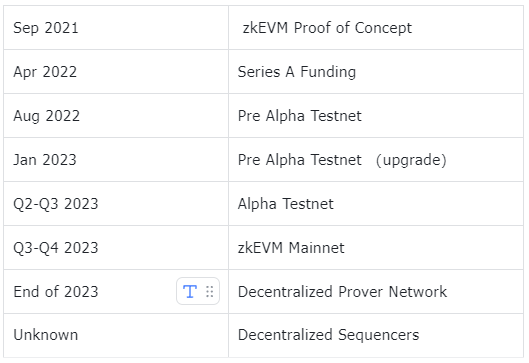Click the blue text type icon
This screenshot has height=363, width=529.
tap(190, 291)
